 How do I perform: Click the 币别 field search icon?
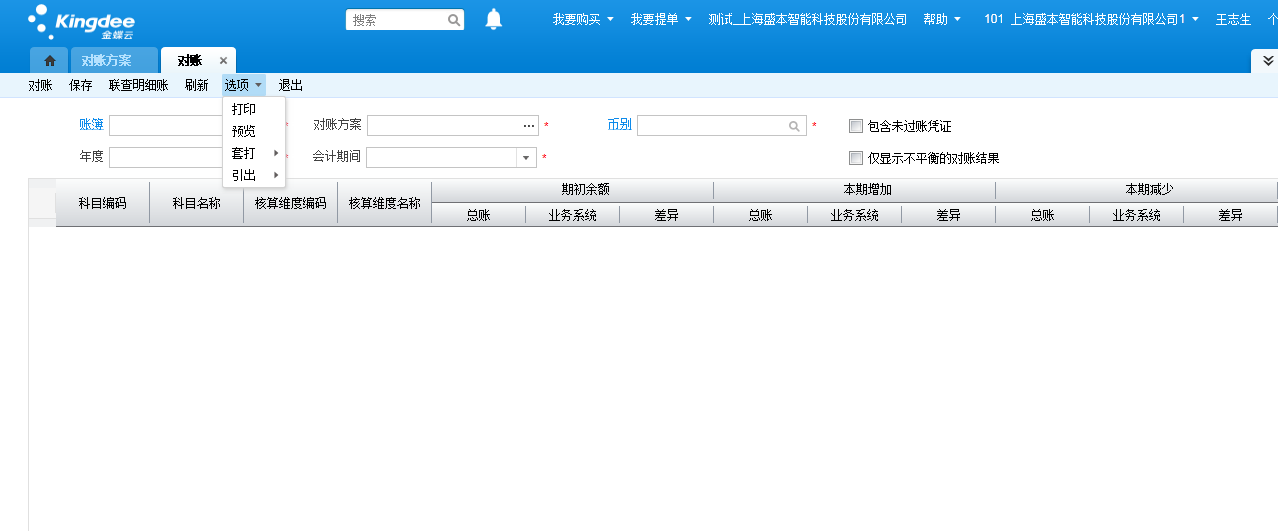[x=794, y=126]
